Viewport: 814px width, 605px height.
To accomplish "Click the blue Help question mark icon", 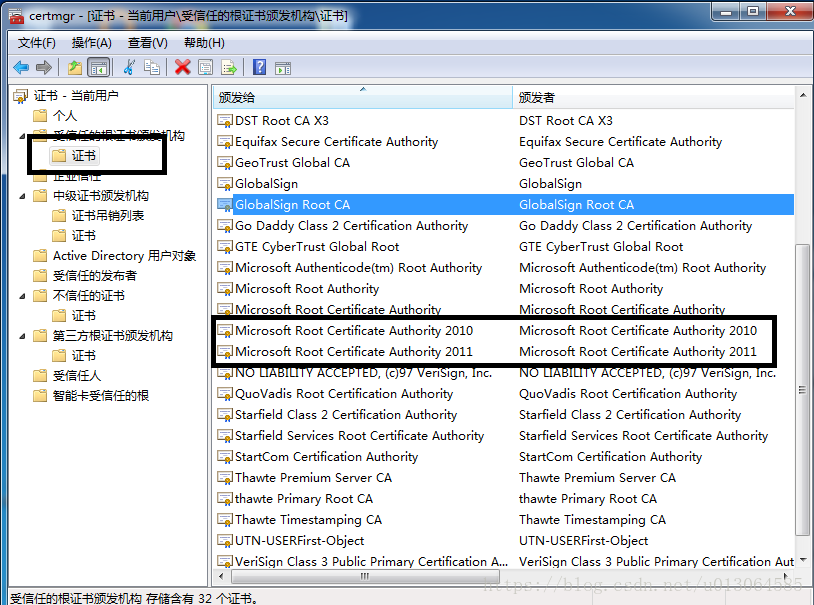I will [259, 67].
